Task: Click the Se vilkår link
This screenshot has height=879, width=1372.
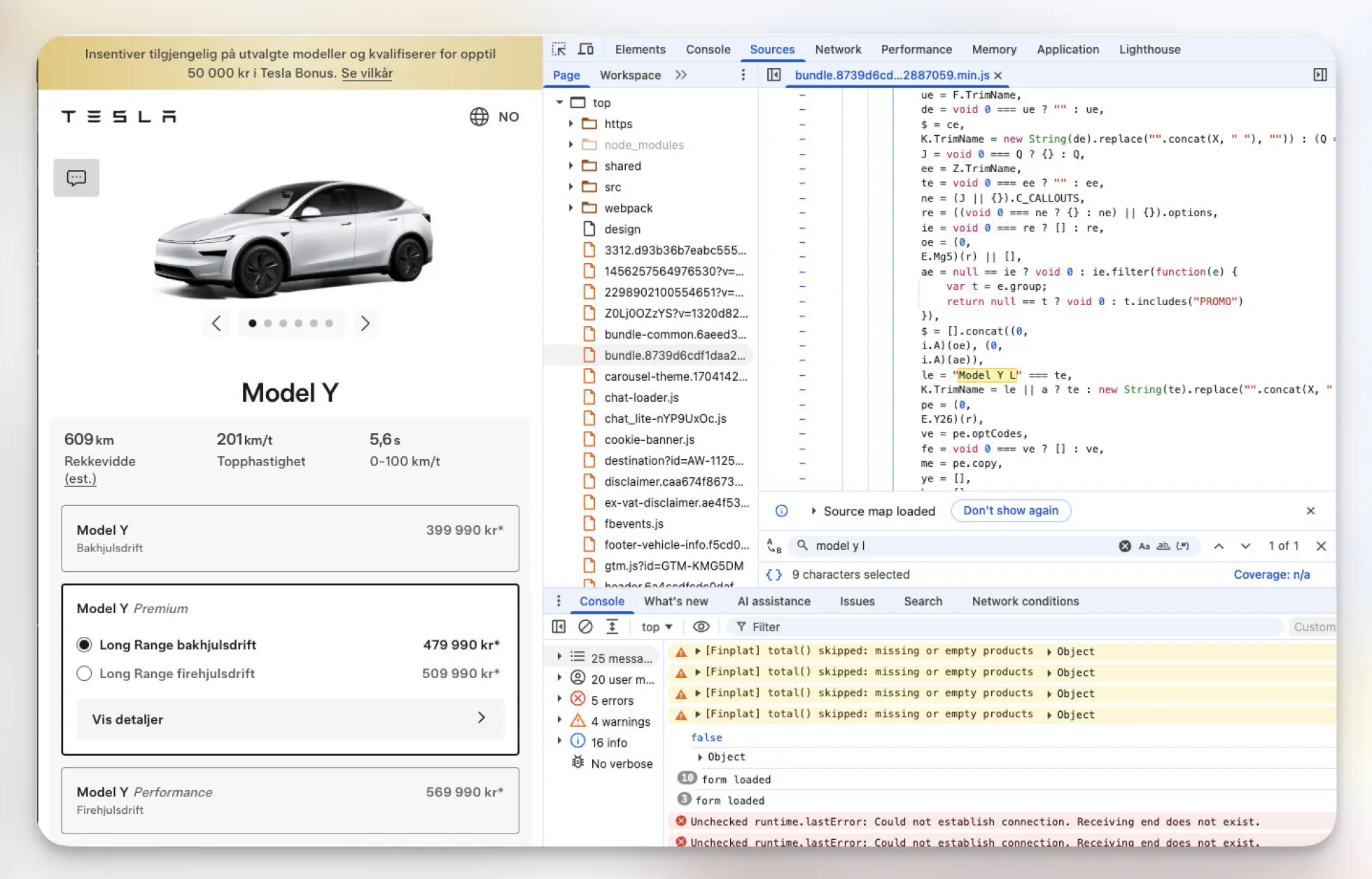Action: (367, 73)
